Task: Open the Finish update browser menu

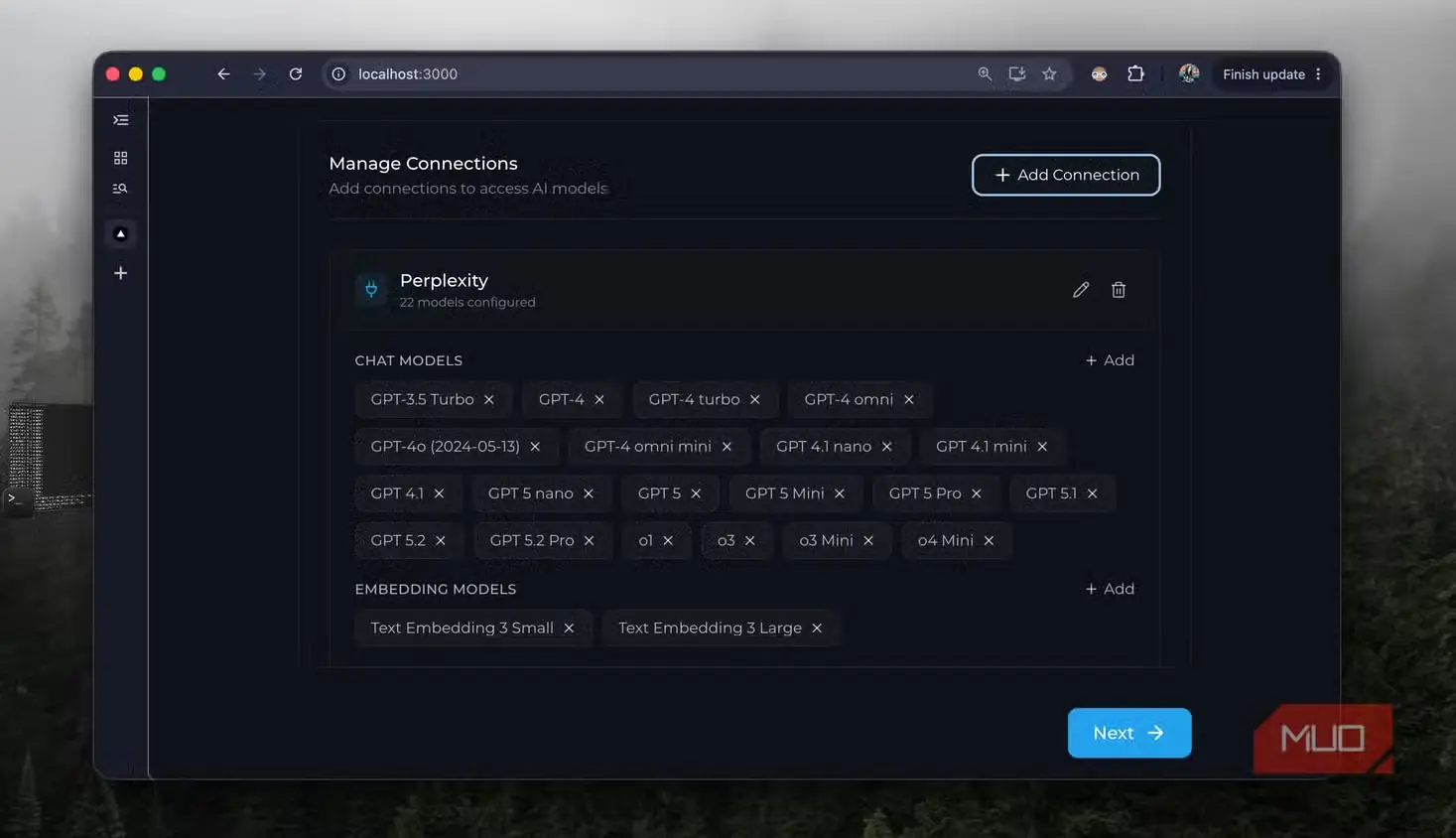Action: pos(1271,74)
